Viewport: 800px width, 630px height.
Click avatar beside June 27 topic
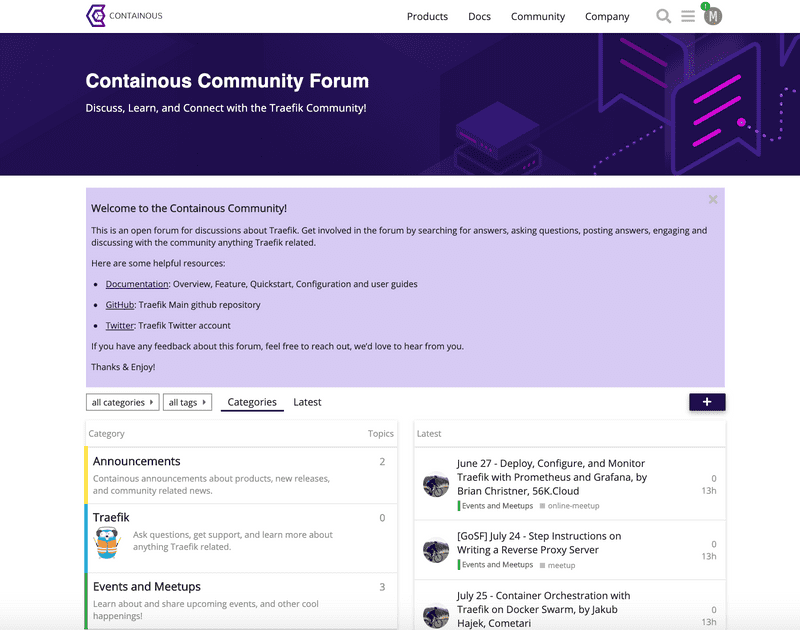(436, 485)
